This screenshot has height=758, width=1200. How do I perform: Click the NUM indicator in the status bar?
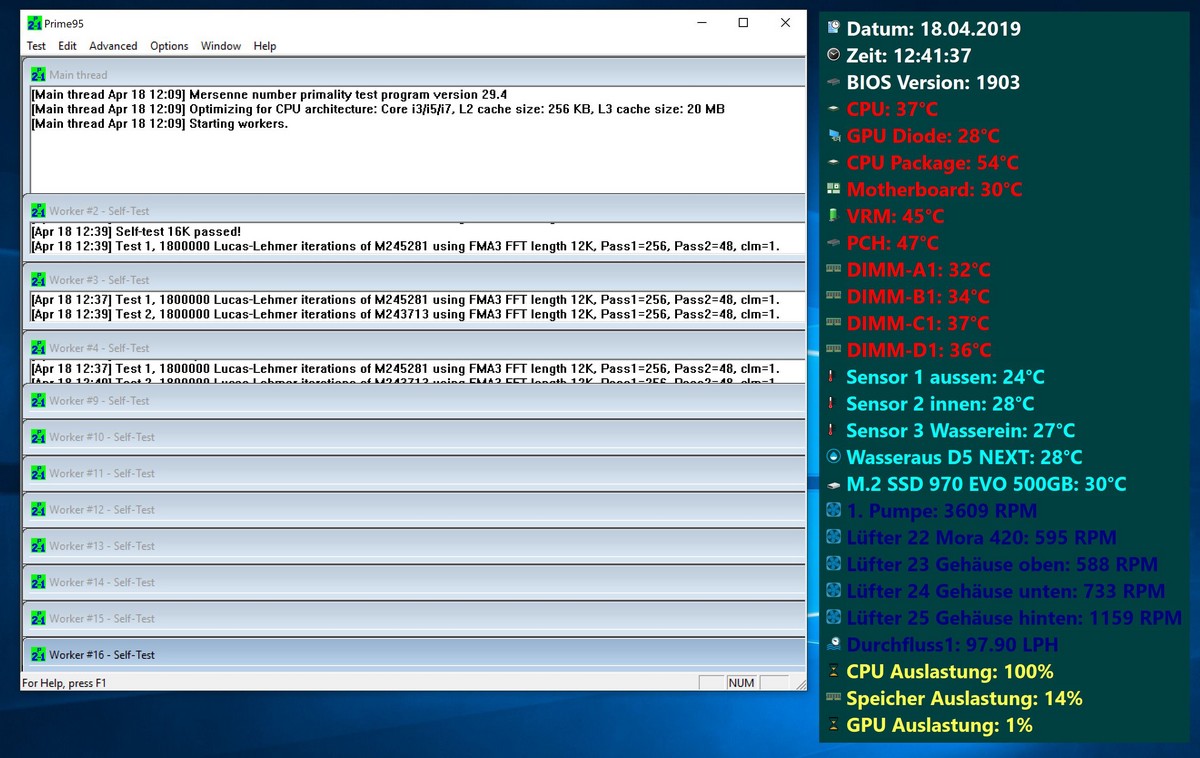click(x=741, y=683)
